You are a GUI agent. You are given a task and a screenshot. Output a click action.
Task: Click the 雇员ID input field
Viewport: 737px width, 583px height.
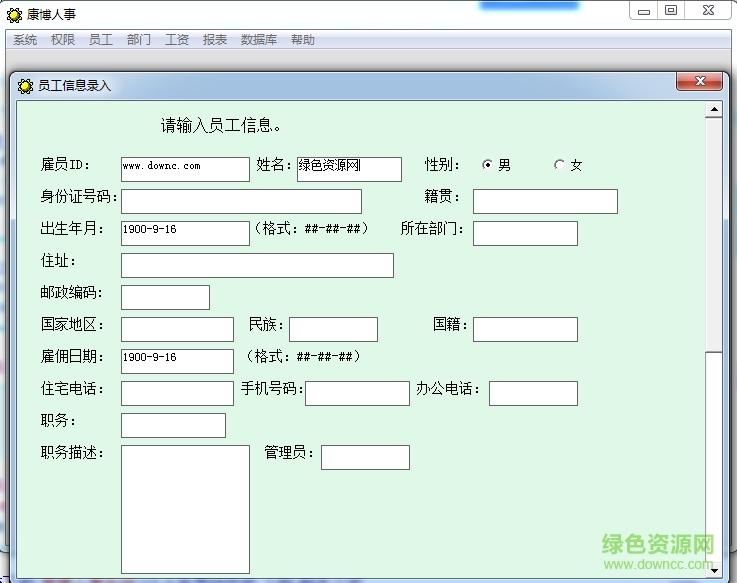(x=185, y=169)
